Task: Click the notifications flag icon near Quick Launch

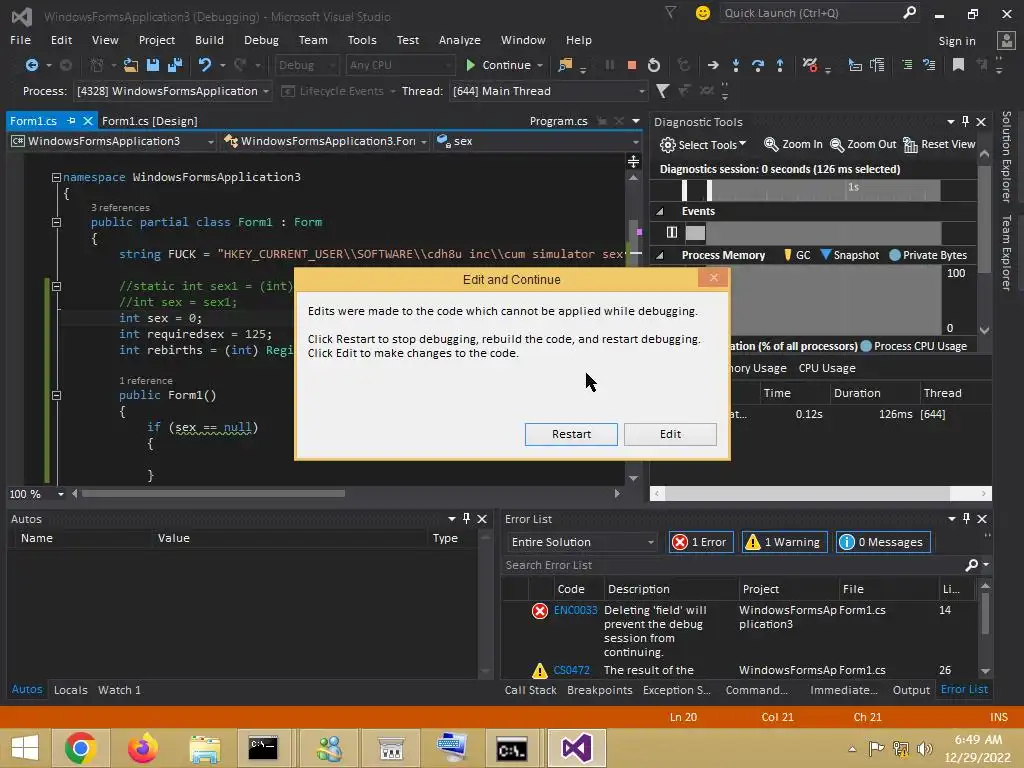Action: click(x=671, y=12)
